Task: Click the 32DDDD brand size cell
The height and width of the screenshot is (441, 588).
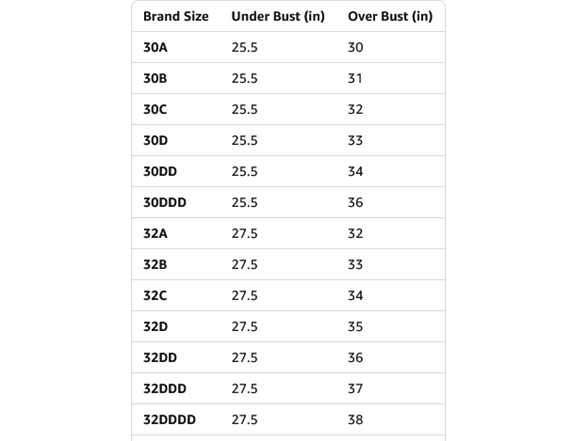Action: coord(170,420)
